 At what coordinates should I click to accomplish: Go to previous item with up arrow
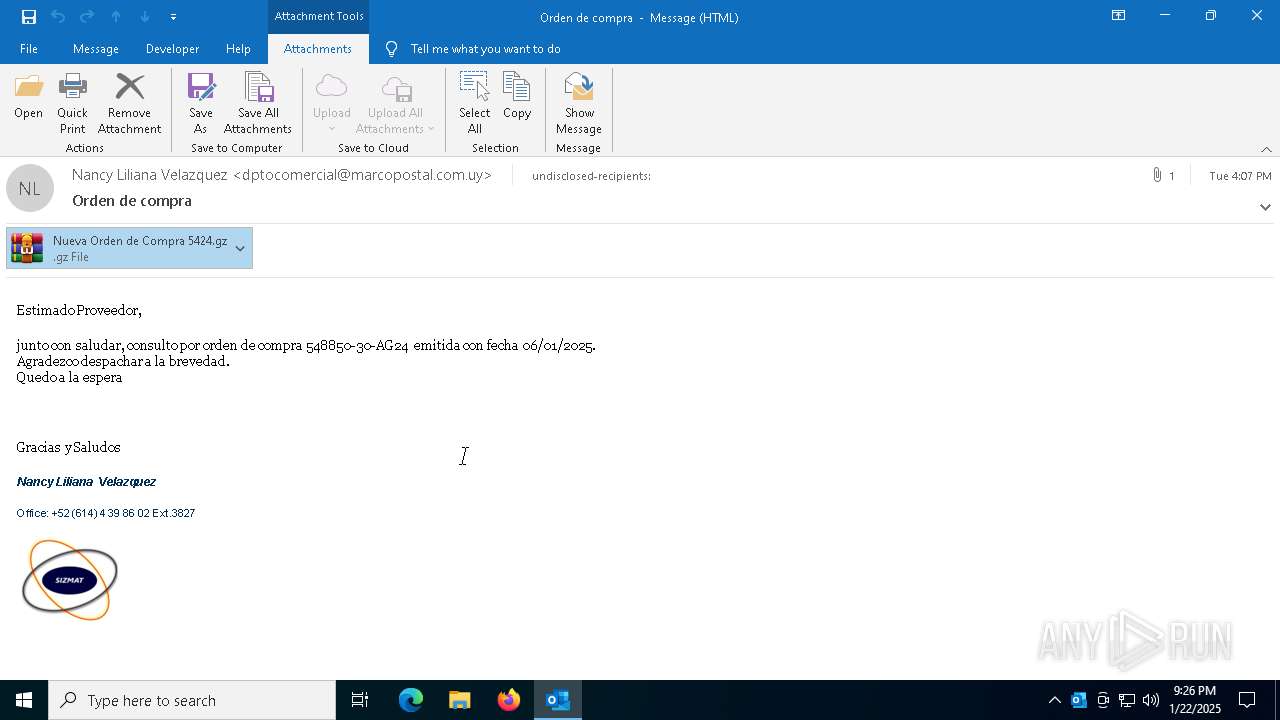(x=116, y=17)
